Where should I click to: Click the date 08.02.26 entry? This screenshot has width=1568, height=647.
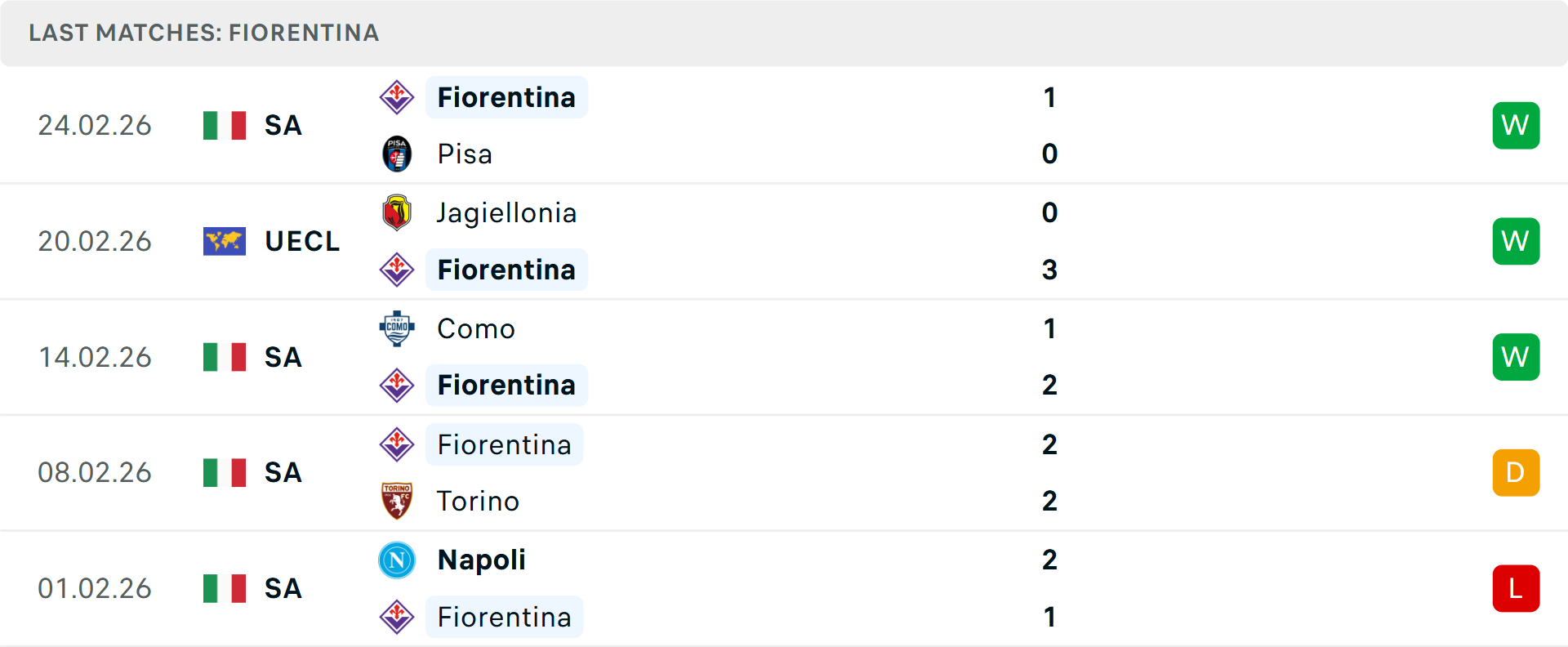pos(95,472)
